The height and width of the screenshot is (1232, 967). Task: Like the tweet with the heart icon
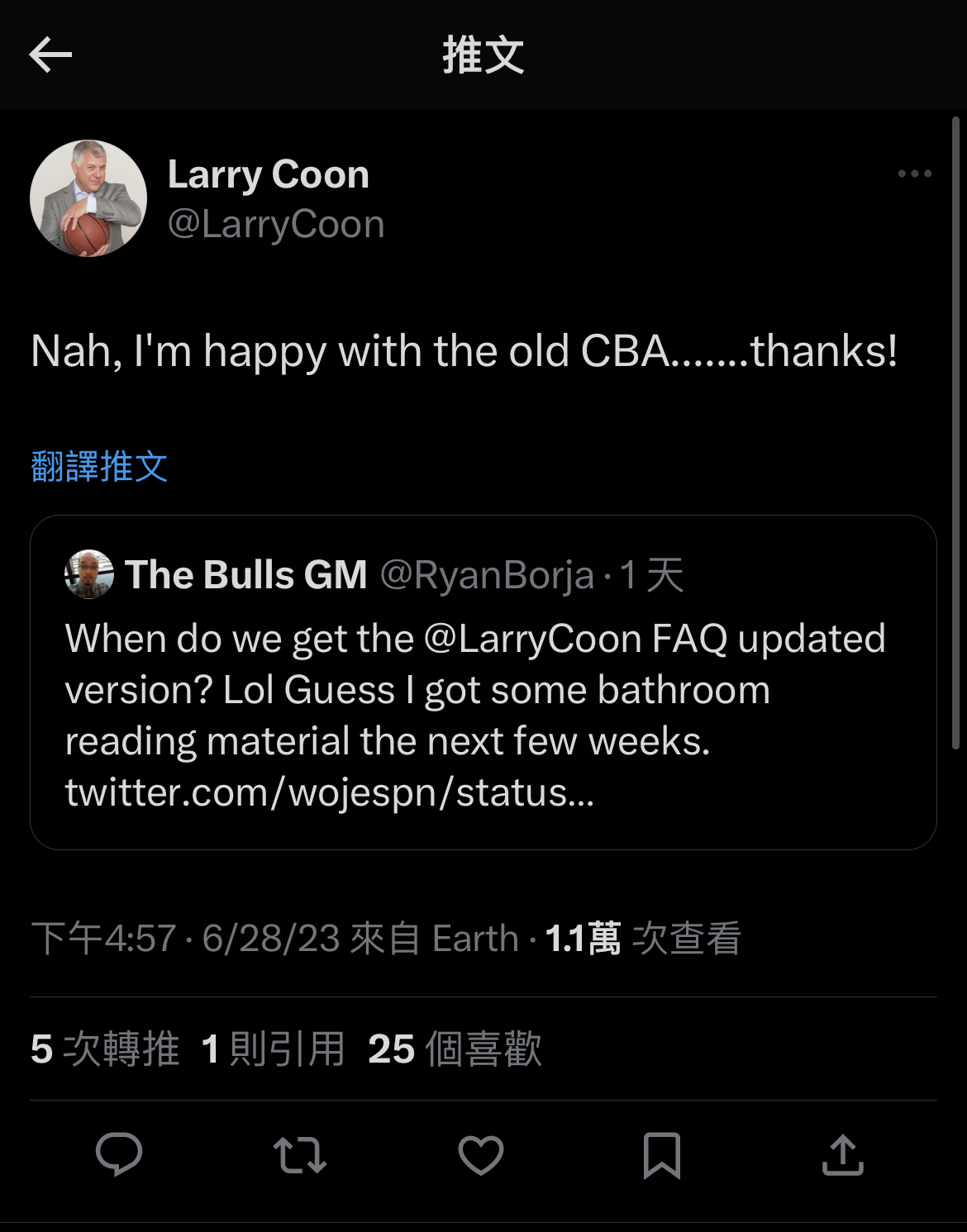(481, 1155)
